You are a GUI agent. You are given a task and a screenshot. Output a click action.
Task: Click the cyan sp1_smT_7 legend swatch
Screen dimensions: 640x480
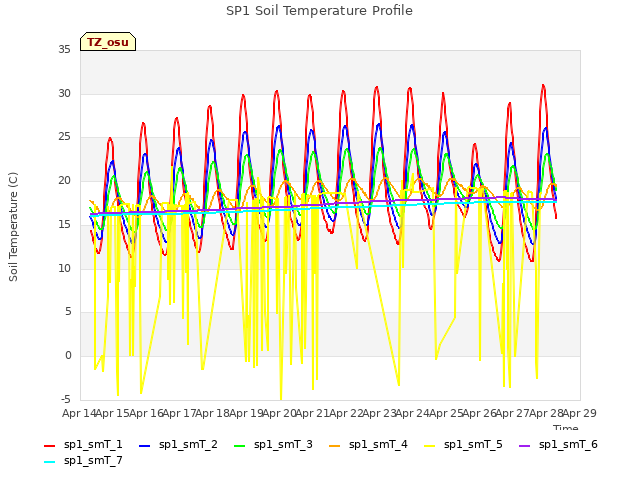(x=49, y=462)
